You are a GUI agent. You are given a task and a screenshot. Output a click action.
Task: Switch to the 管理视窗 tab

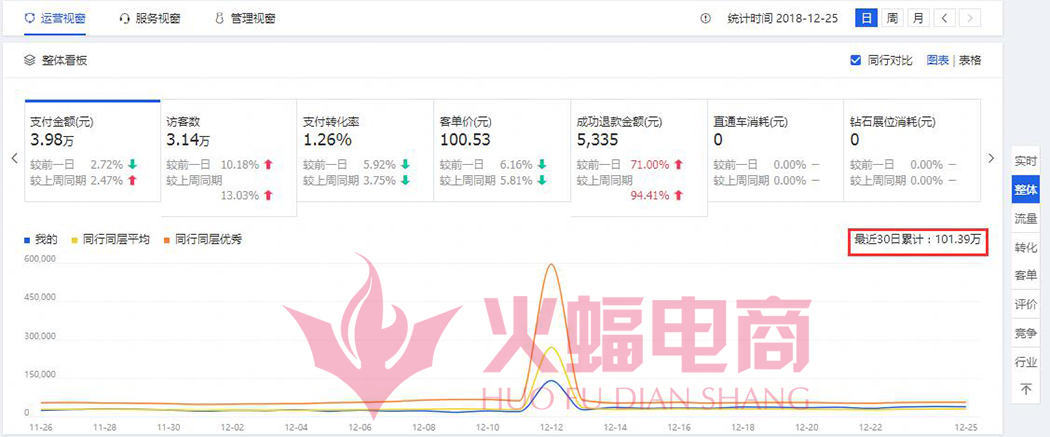point(245,18)
